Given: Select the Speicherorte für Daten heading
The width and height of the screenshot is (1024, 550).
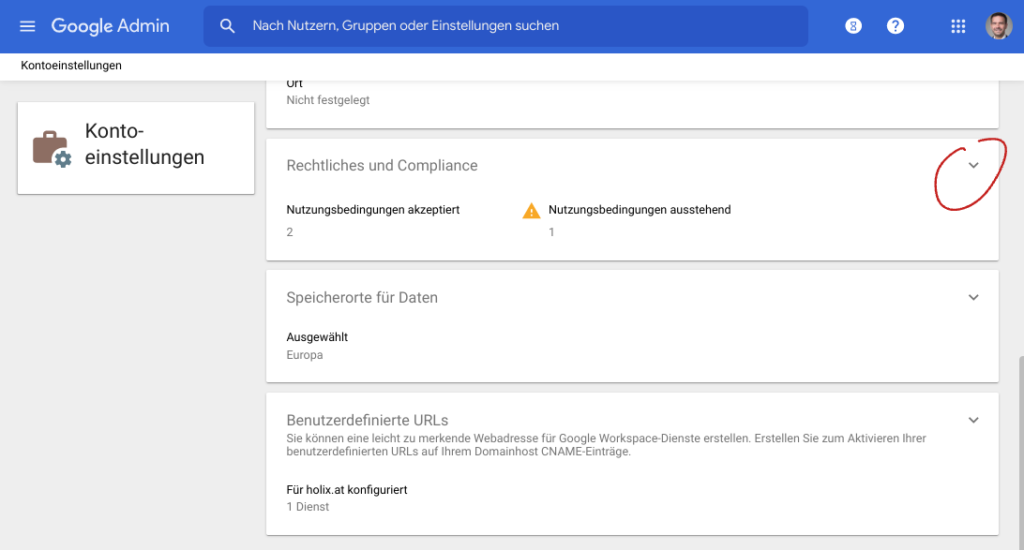Looking at the screenshot, I should click(x=361, y=297).
